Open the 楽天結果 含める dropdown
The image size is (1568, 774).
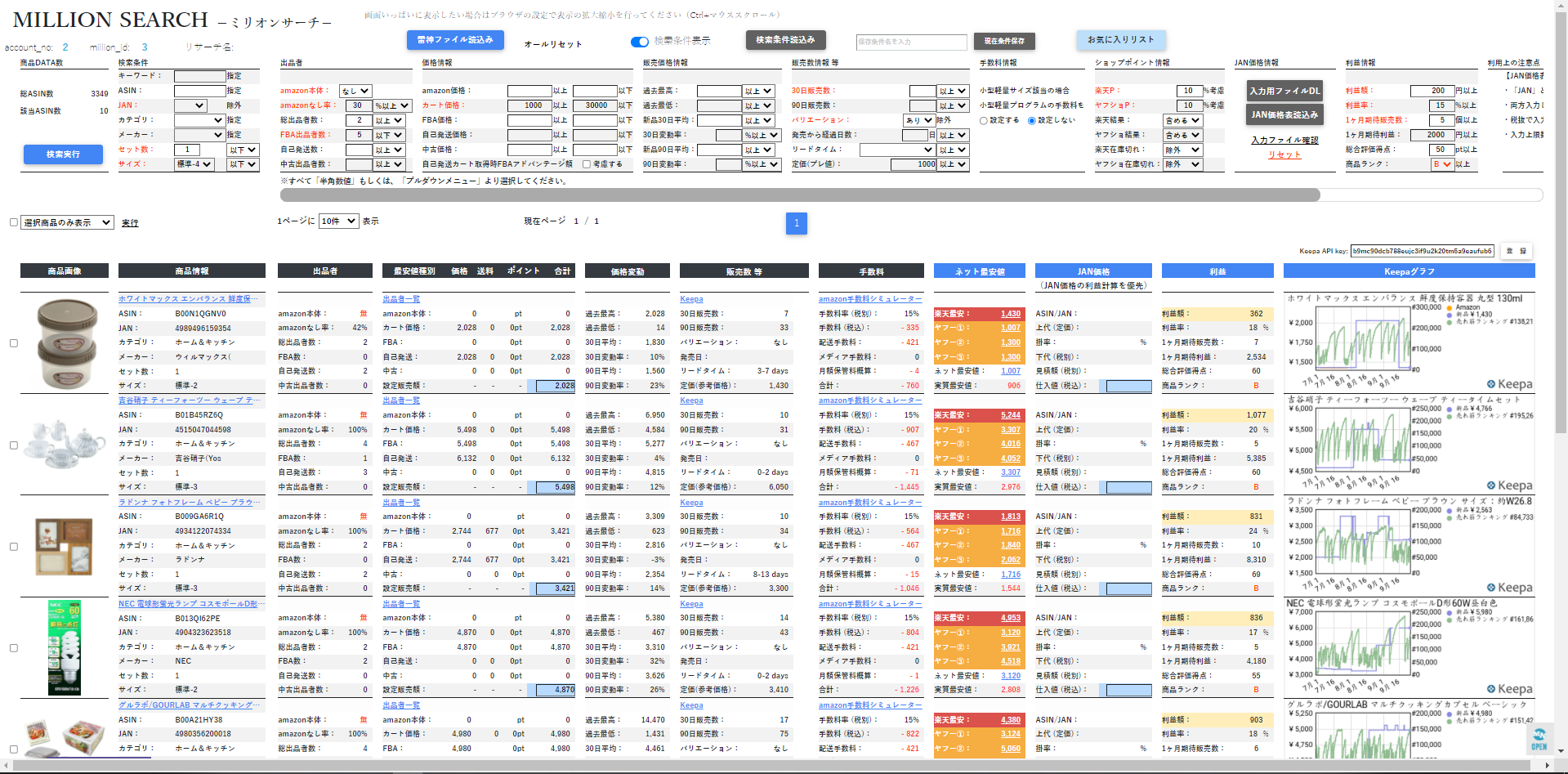click(1183, 120)
